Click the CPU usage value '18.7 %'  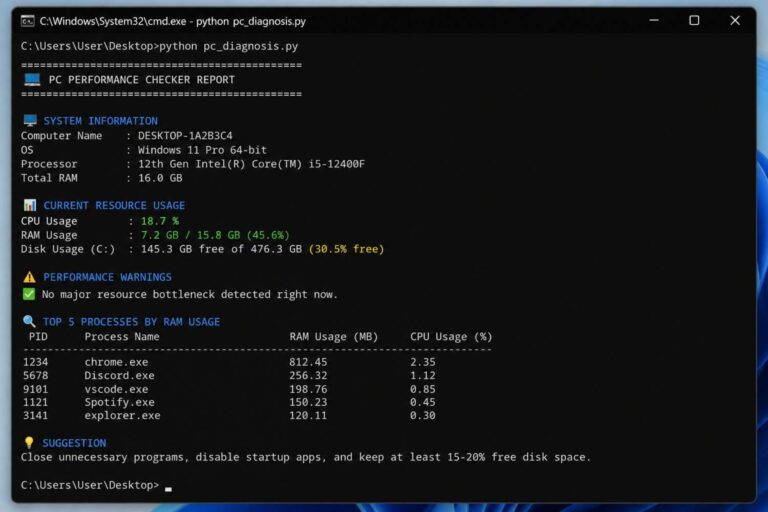[160, 221]
